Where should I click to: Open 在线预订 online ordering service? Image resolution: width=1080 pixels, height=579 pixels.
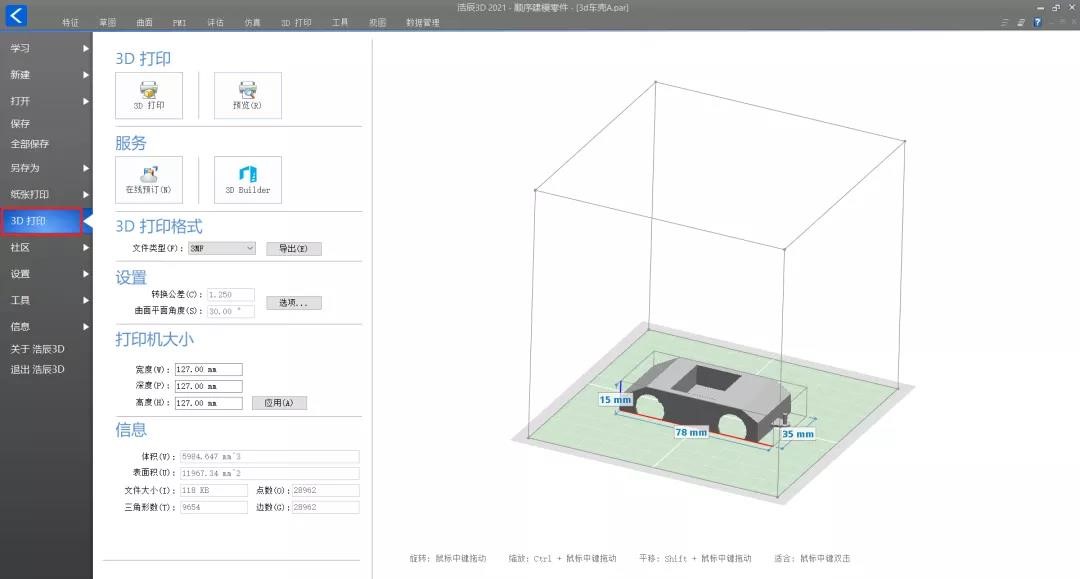pyautogui.click(x=149, y=180)
